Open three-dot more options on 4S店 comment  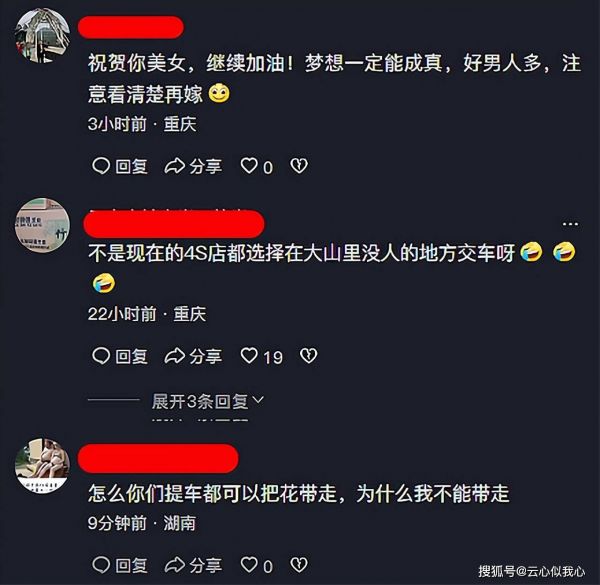tap(570, 224)
